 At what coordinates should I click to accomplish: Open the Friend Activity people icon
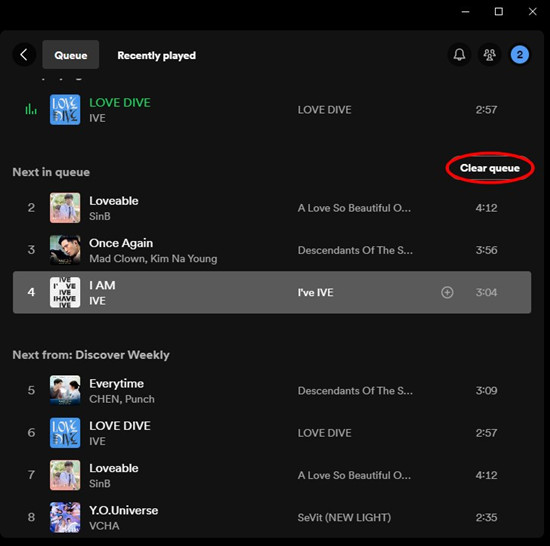coord(489,55)
